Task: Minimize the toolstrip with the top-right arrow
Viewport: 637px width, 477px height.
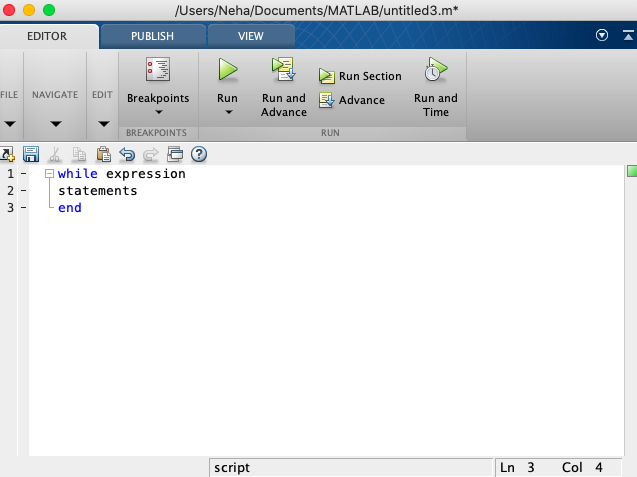Action: click(628, 35)
